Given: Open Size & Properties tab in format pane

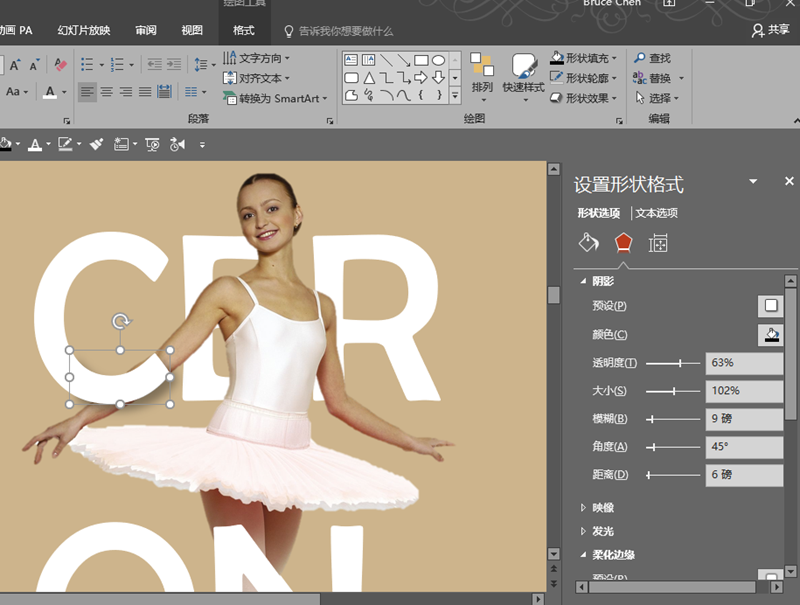Looking at the screenshot, I should 658,243.
